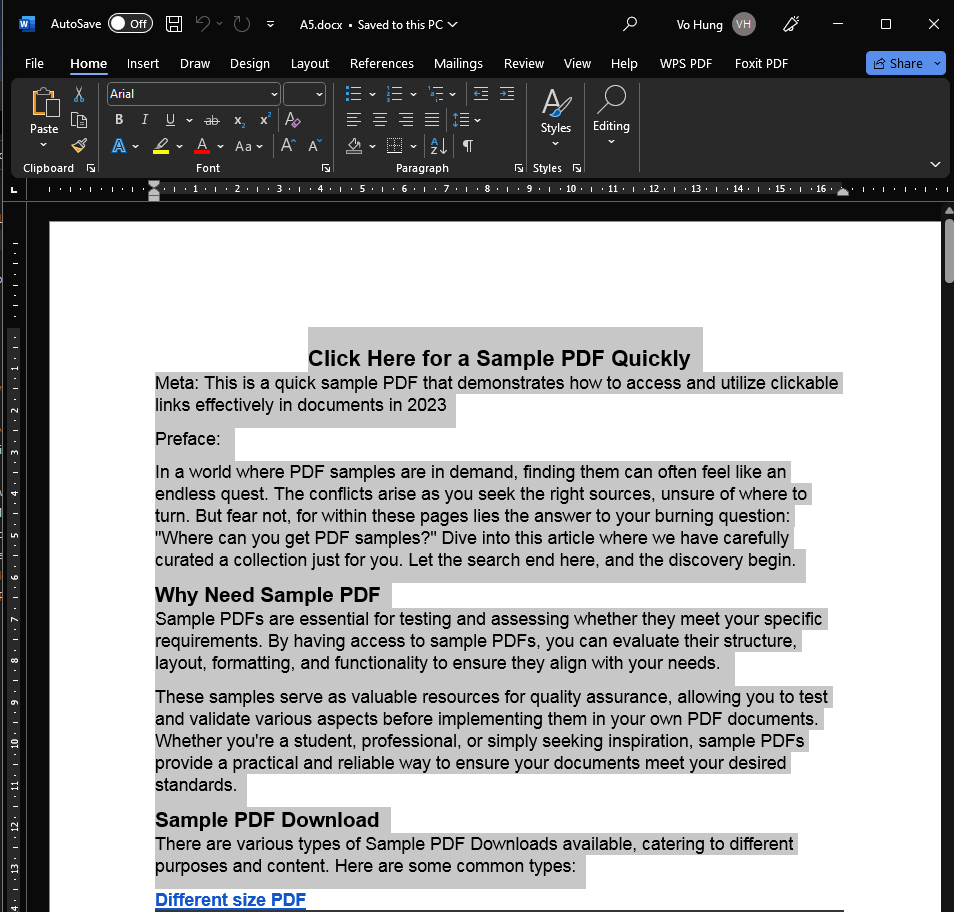Apply Subscript formatting
This screenshot has height=912, width=954.
tap(239, 120)
